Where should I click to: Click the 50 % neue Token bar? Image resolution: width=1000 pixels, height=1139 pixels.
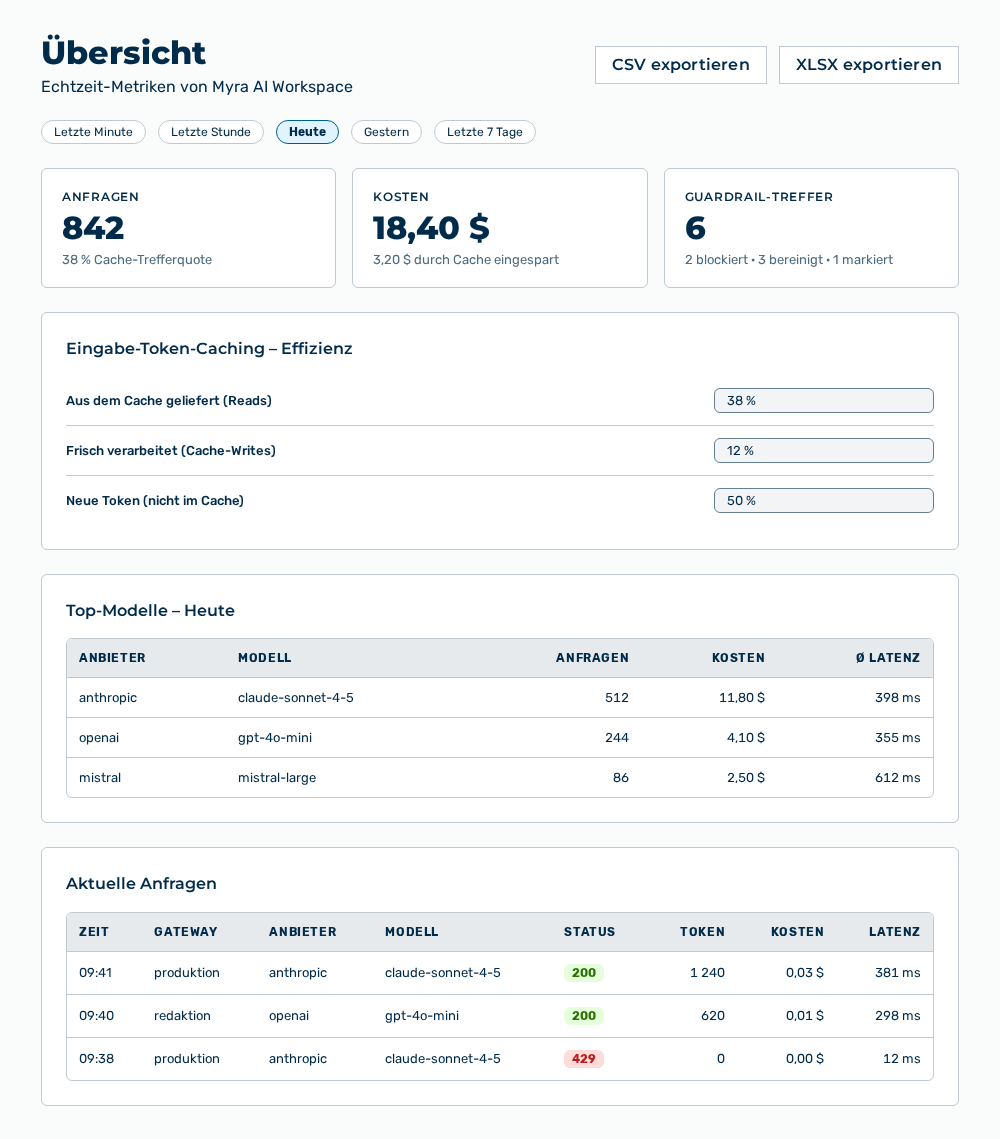(824, 500)
